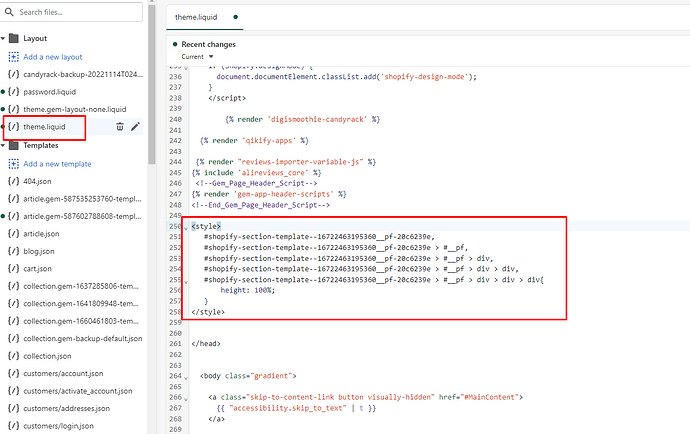Delete theme.liquid using trash icon

(x=120, y=127)
